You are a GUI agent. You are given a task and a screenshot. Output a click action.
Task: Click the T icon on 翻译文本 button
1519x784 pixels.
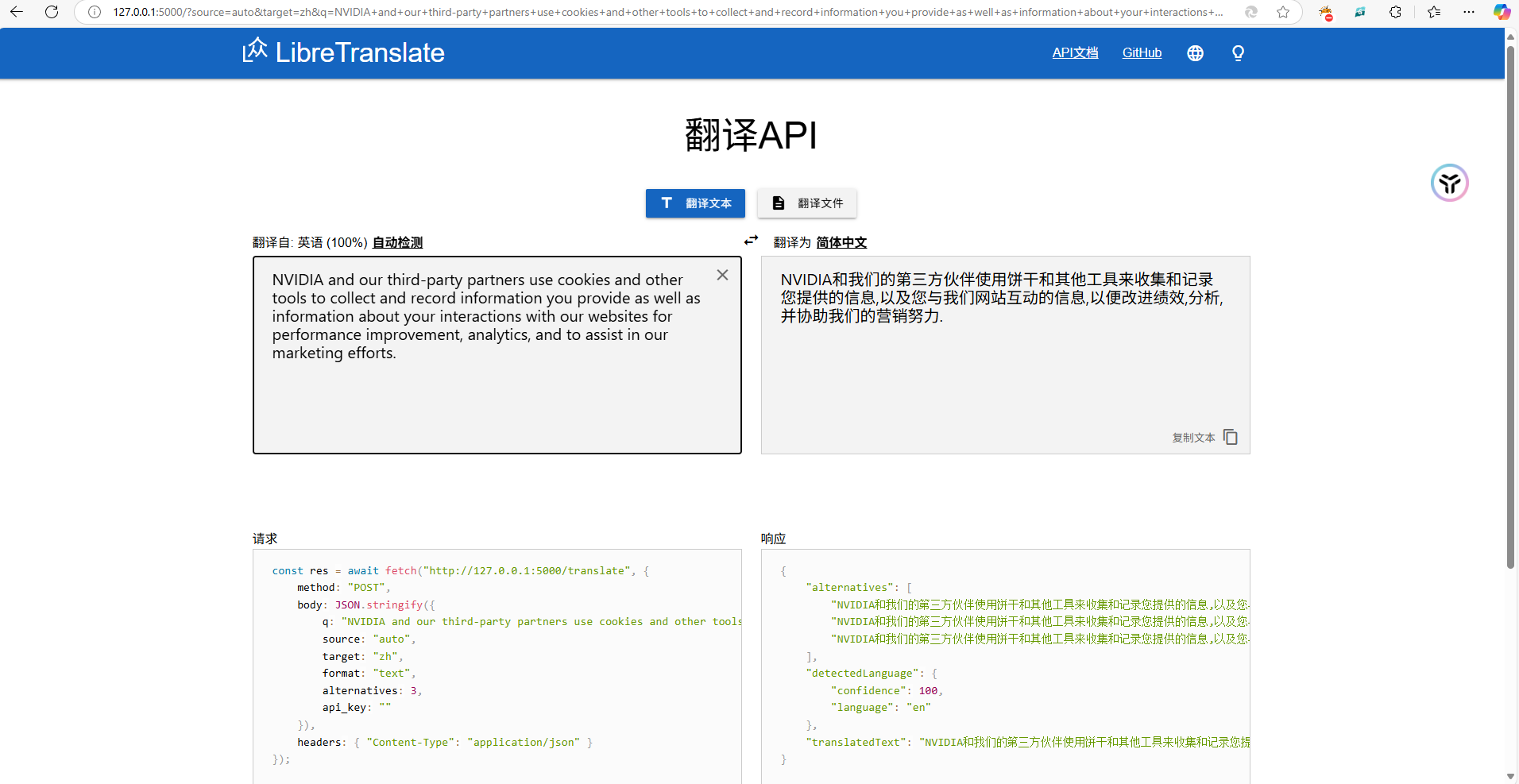(666, 203)
